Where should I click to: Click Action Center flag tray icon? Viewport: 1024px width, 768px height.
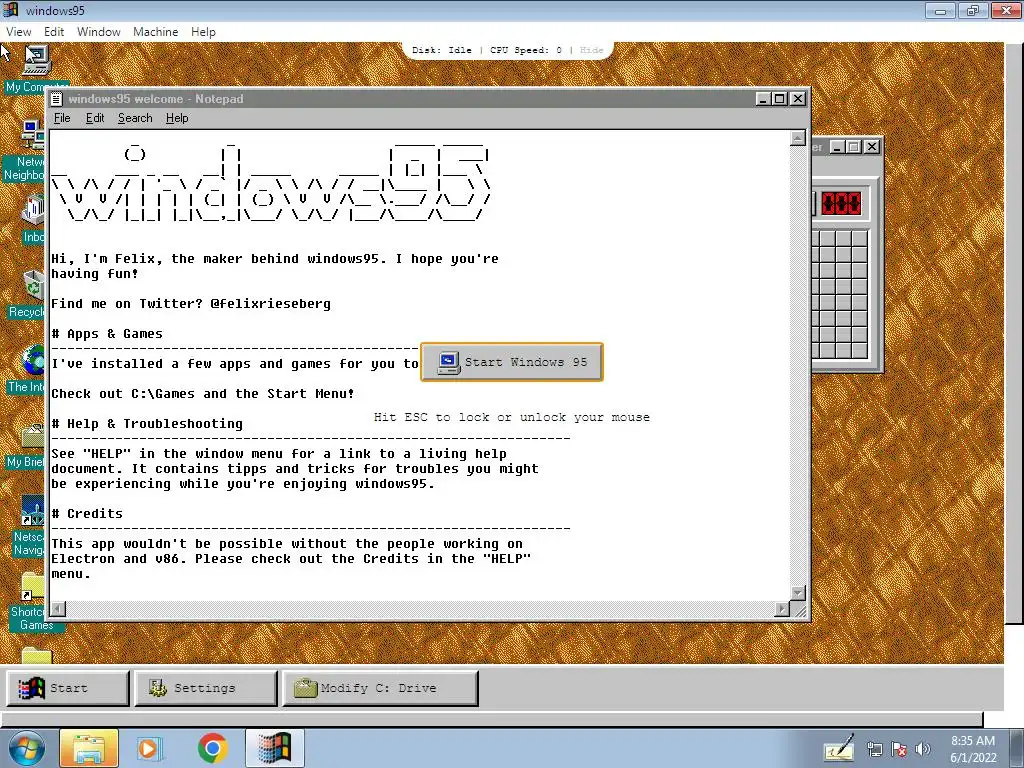pos(899,749)
